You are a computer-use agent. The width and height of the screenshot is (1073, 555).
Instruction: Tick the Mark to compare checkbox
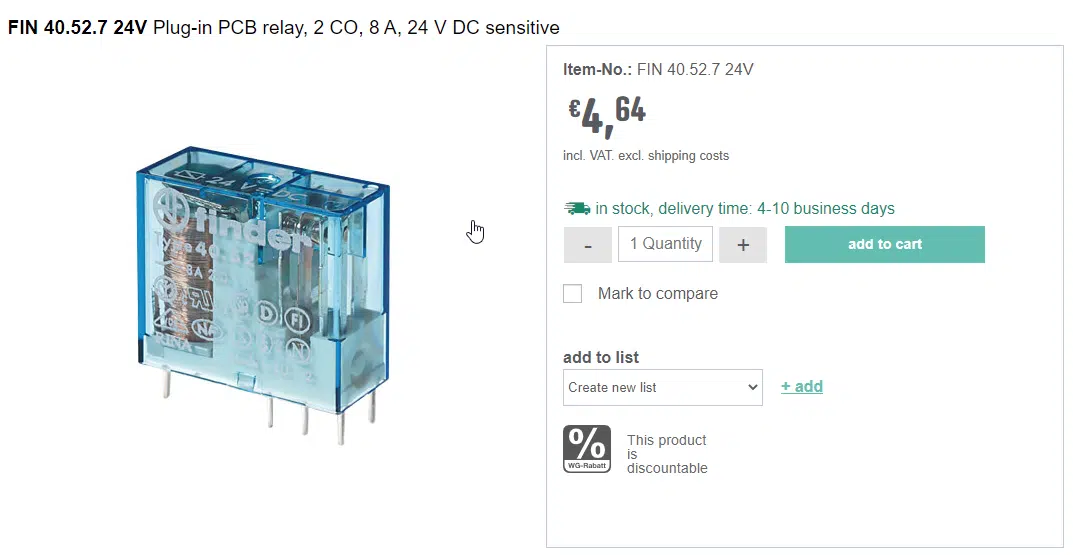pyautogui.click(x=573, y=294)
